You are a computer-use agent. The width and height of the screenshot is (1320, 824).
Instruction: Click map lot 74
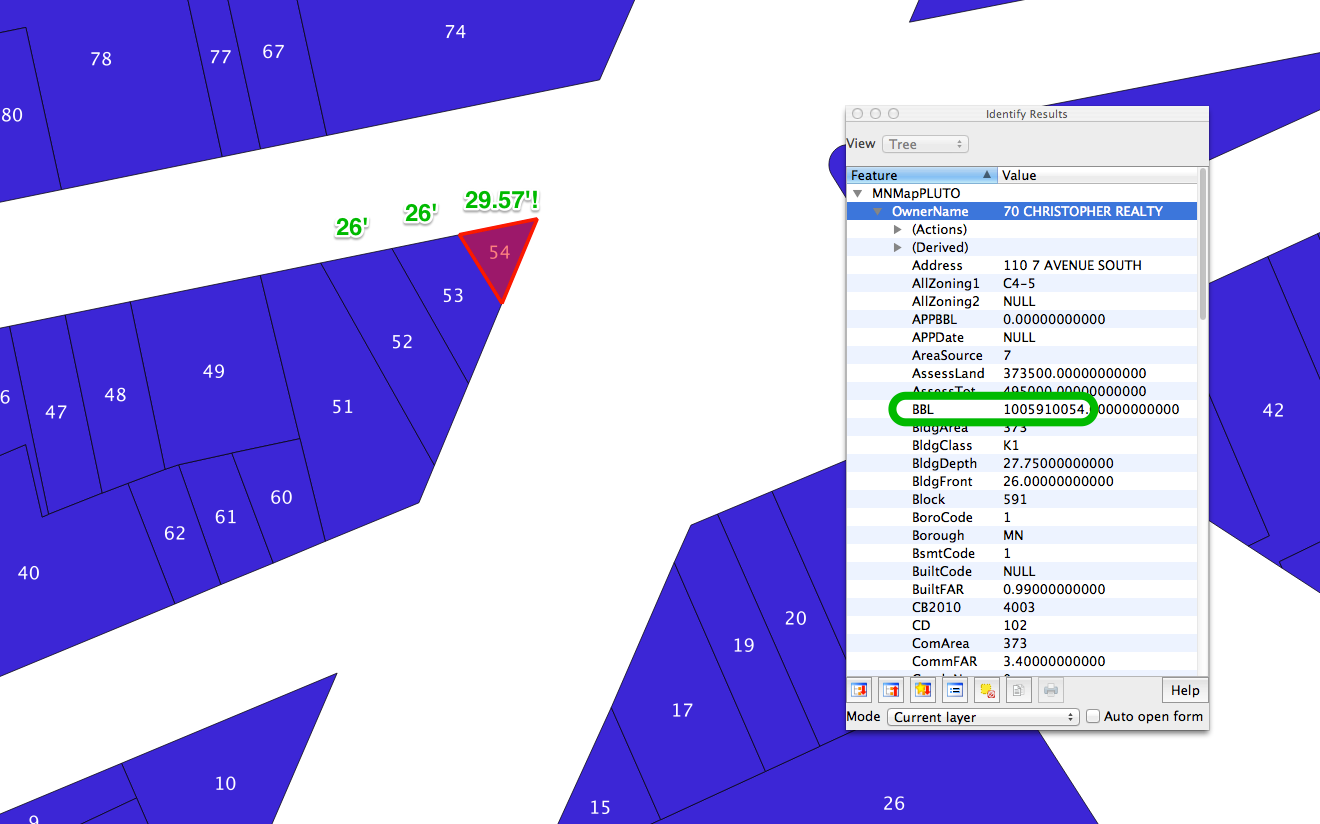click(455, 32)
